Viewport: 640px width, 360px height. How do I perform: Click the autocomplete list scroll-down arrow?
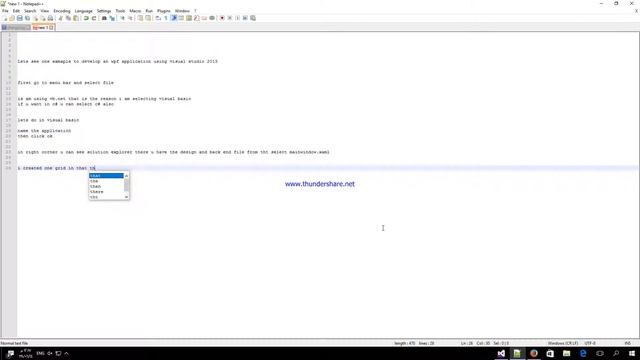pos(127,197)
